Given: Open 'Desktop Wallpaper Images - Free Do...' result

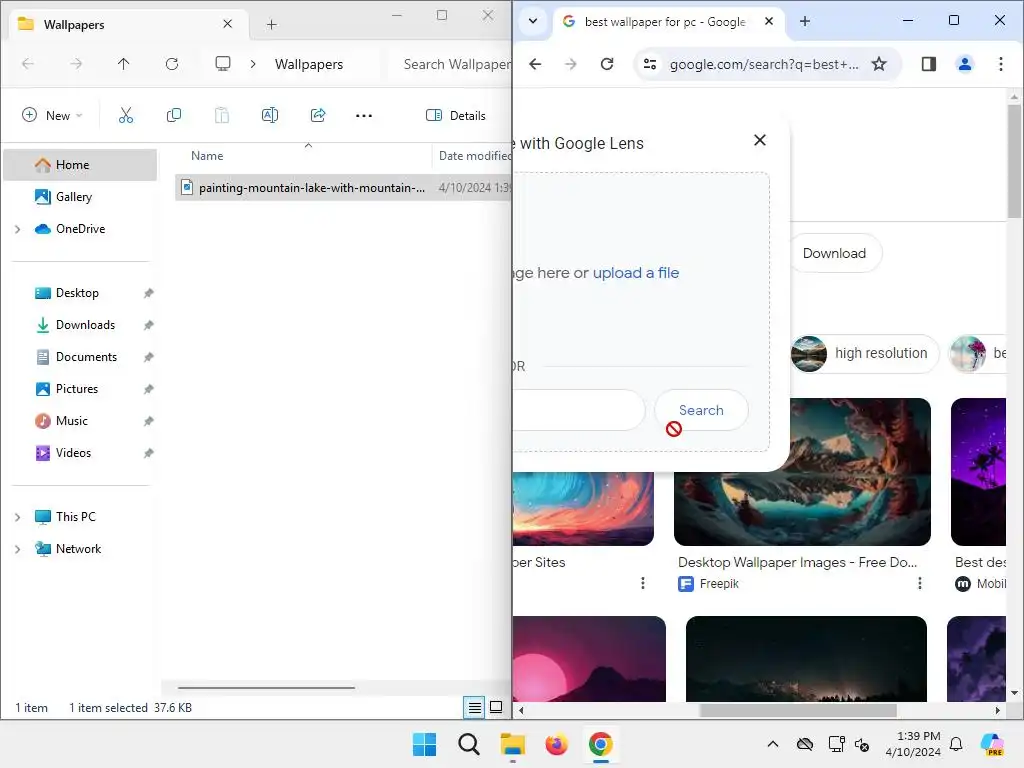Looking at the screenshot, I should (x=797, y=562).
